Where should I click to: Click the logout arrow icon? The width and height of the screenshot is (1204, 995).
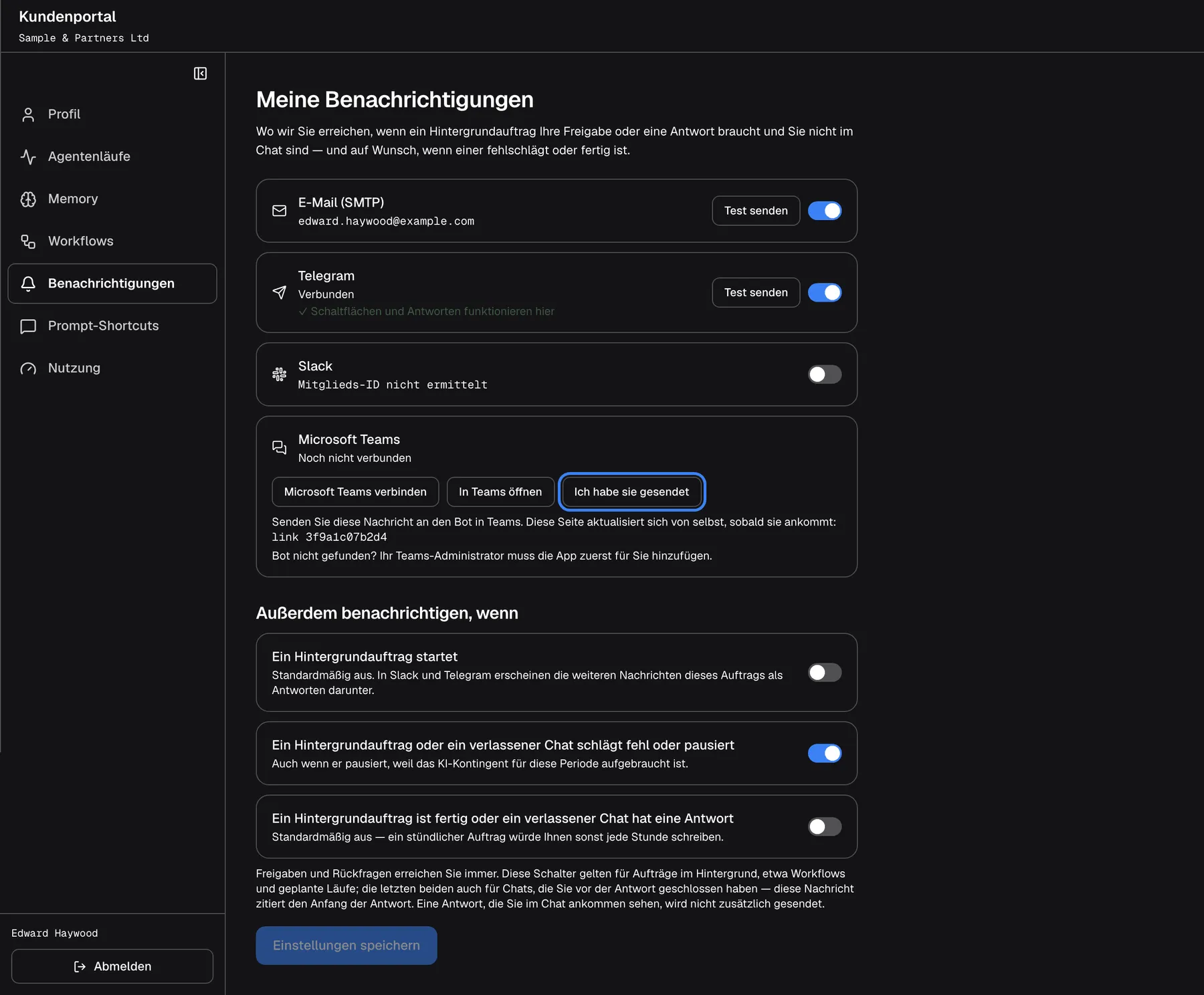coord(80,966)
